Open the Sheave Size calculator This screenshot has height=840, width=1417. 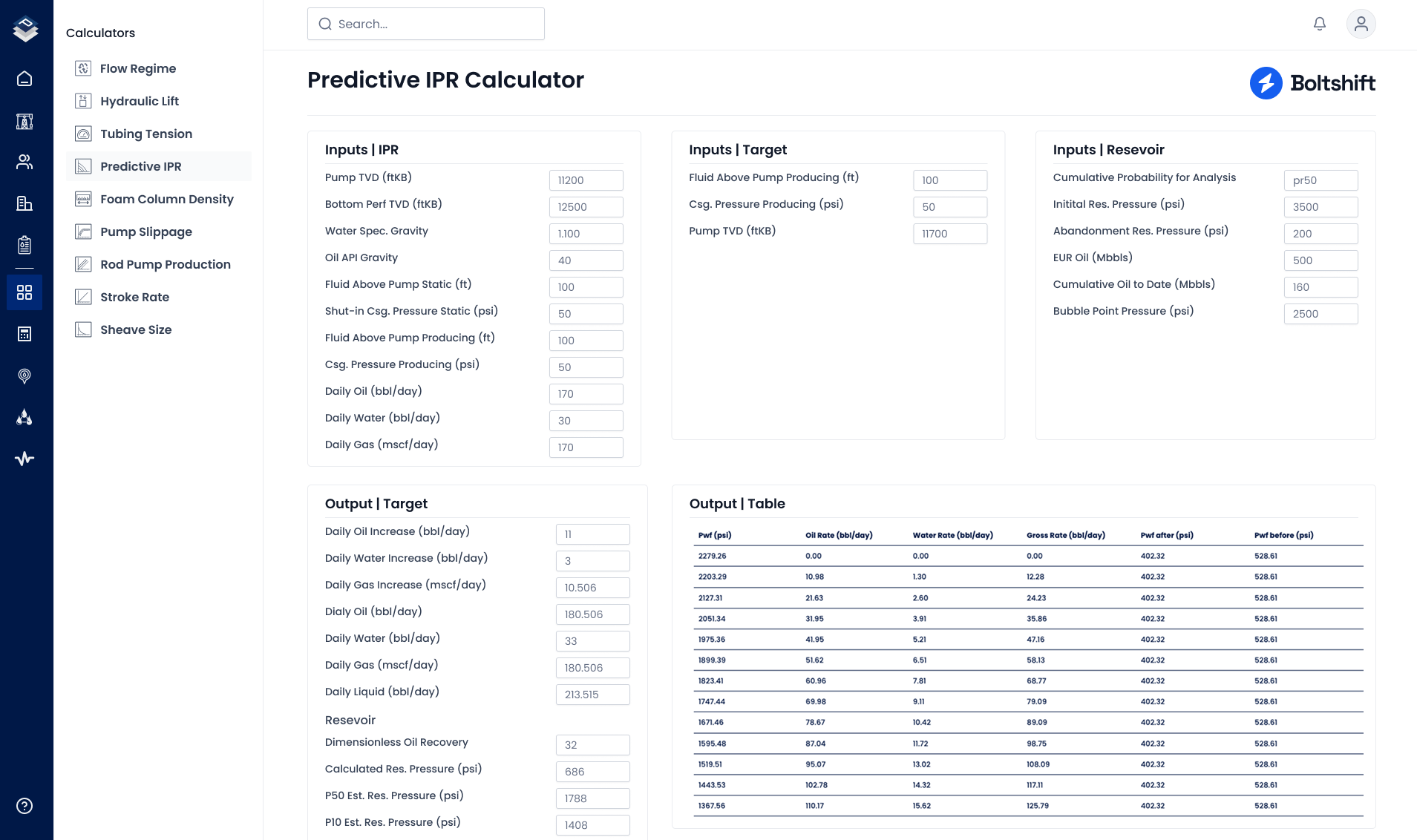[x=136, y=329]
